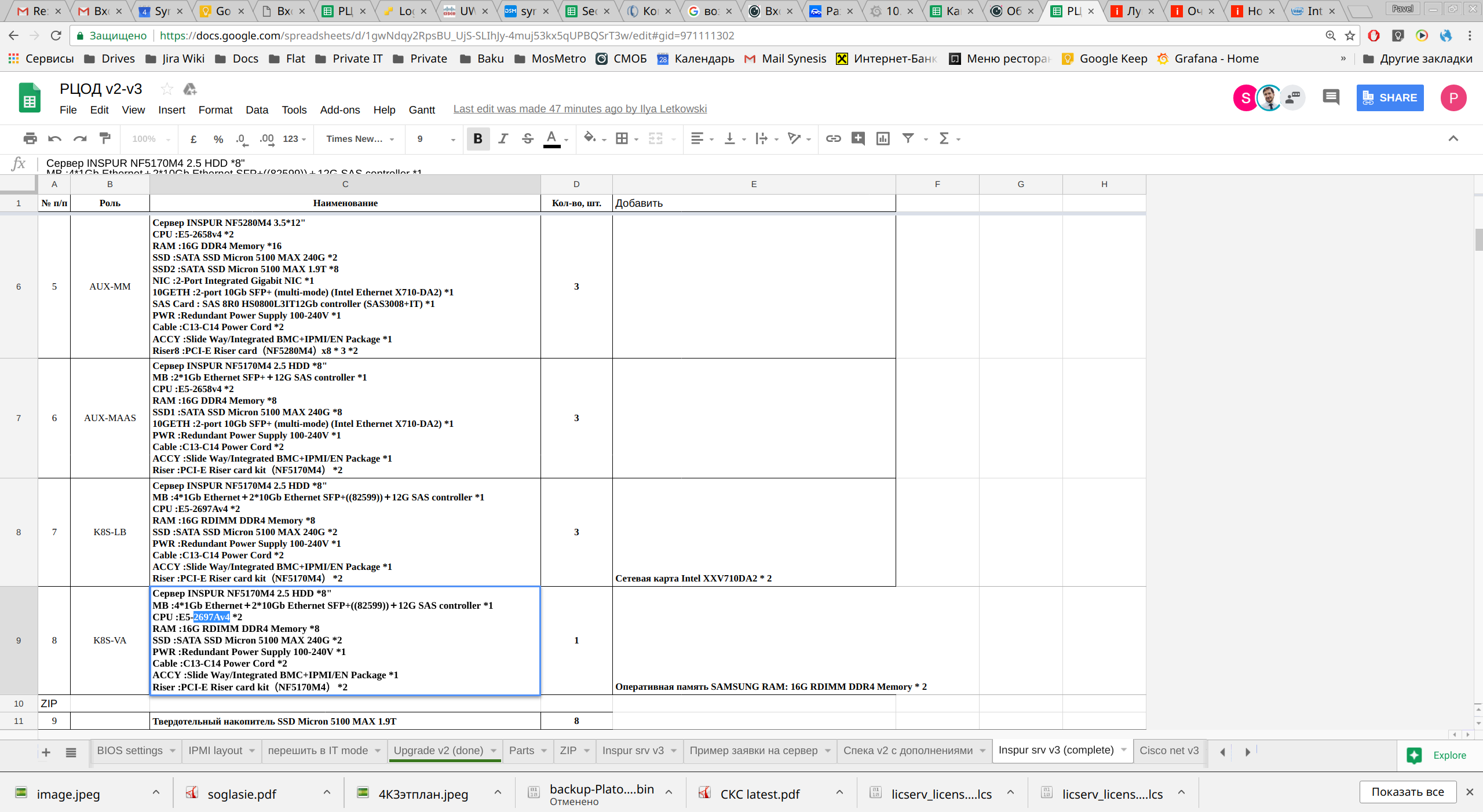Toggle the filter
The image size is (1483, 812).
908,138
